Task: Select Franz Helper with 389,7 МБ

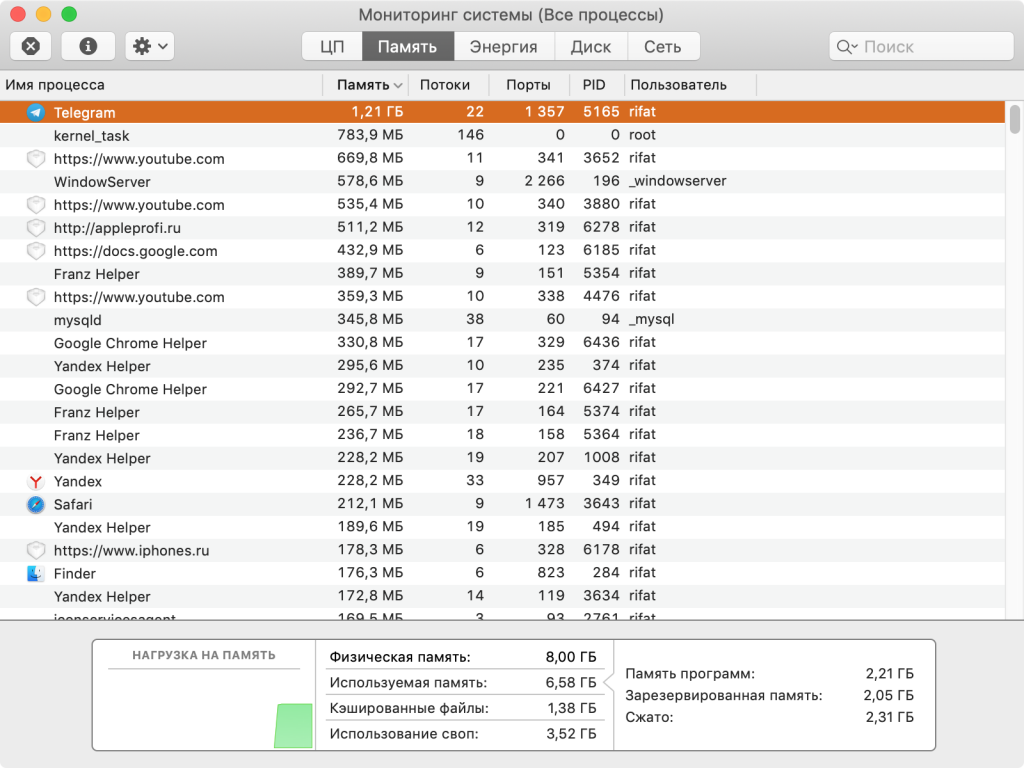Action: click(502, 274)
